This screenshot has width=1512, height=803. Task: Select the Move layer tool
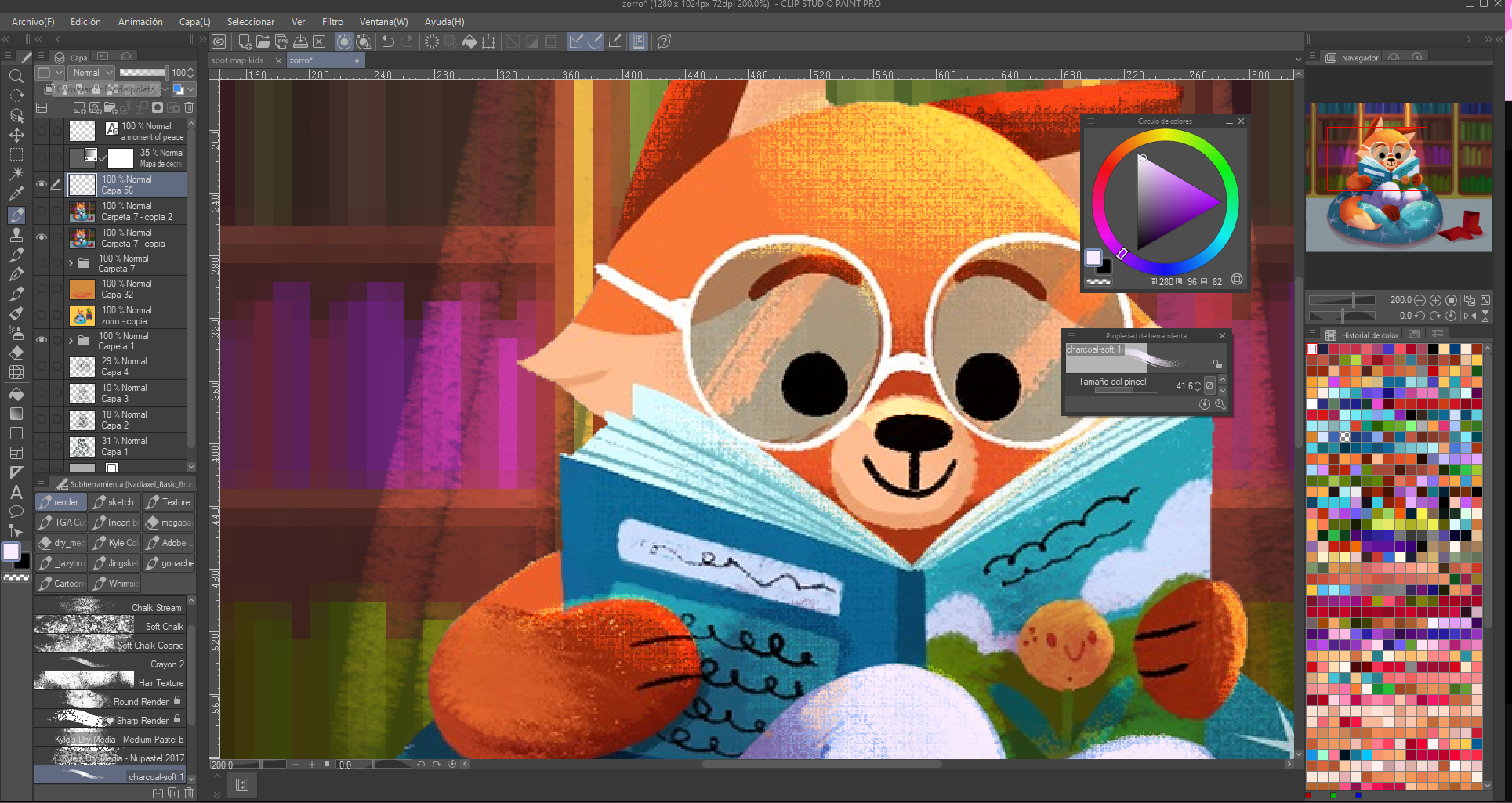click(x=16, y=135)
